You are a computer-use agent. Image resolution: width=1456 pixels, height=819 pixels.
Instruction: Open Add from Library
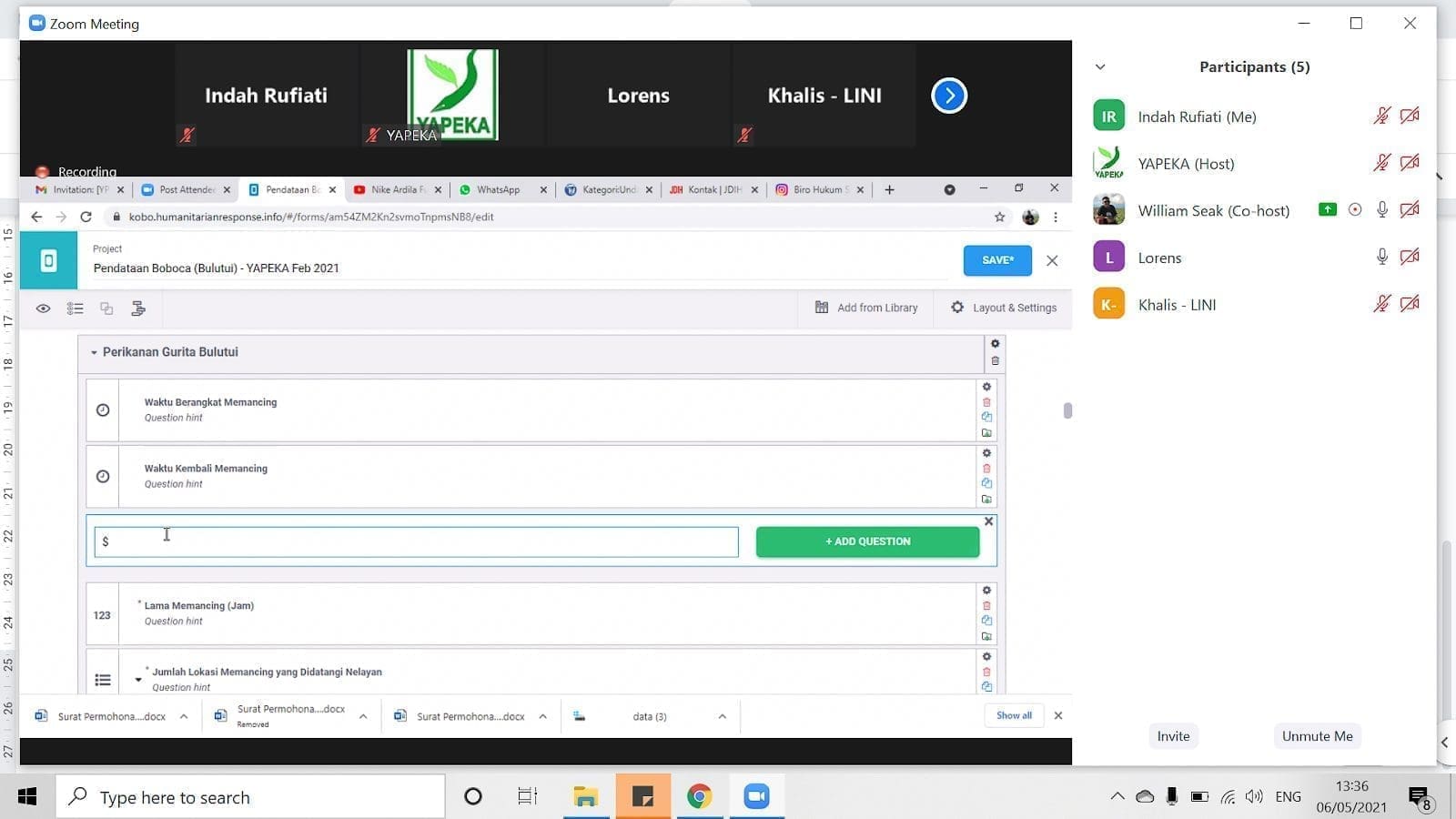click(865, 308)
